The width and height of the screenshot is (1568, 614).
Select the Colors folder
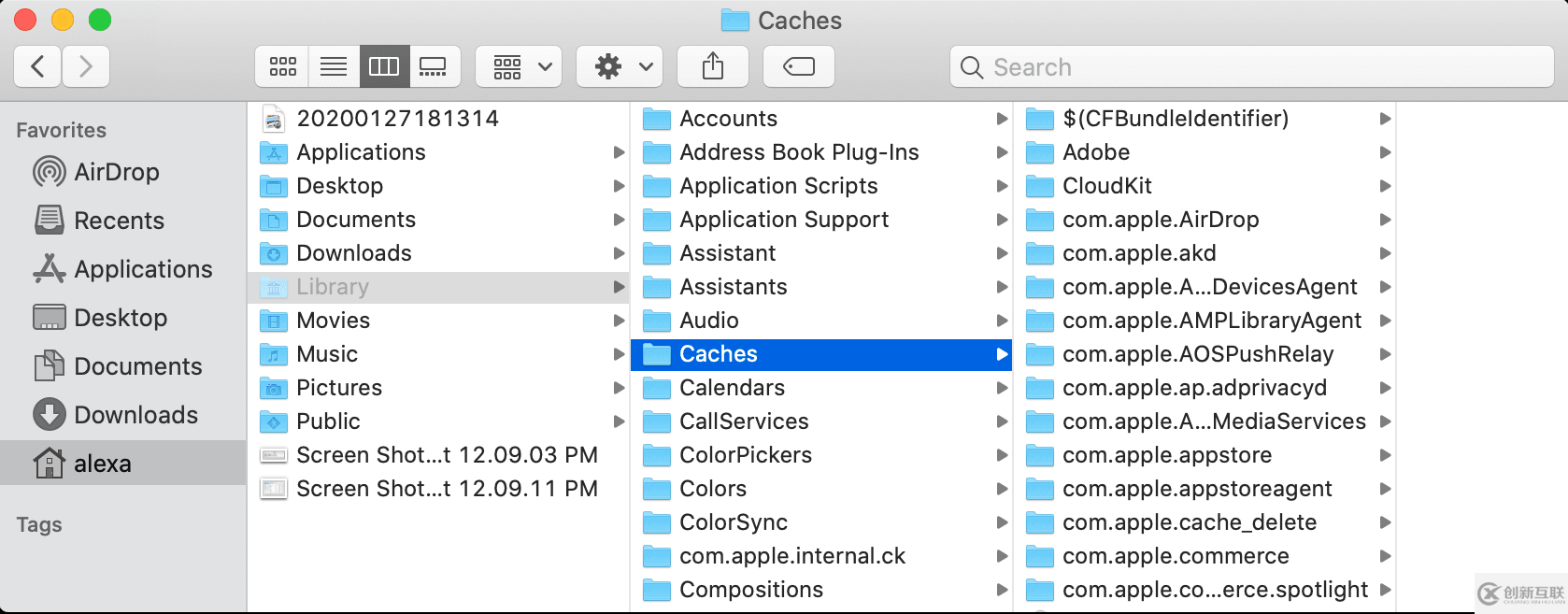pos(822,489)
